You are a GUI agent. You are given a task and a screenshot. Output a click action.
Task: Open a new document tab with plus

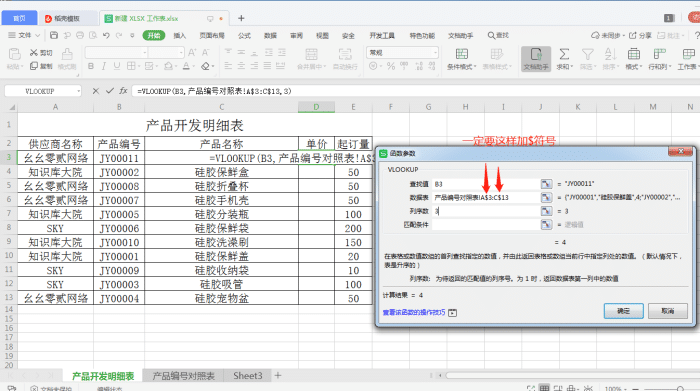pyautogui.click(x=241, y=18)
